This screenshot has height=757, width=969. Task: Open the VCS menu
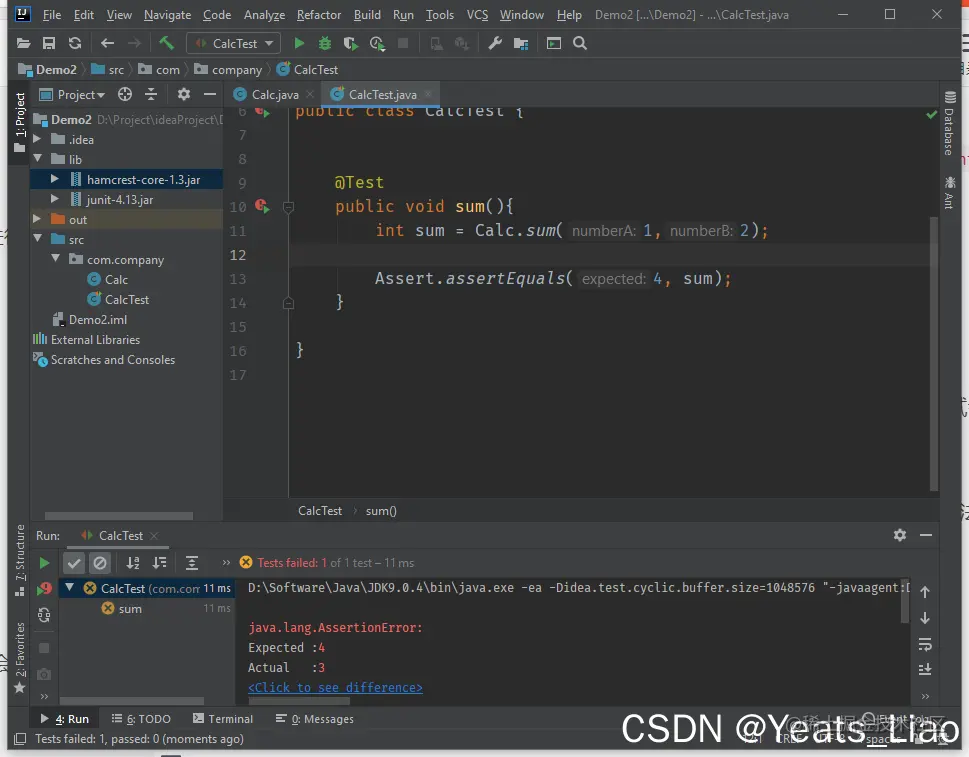(x=477, y=15)
